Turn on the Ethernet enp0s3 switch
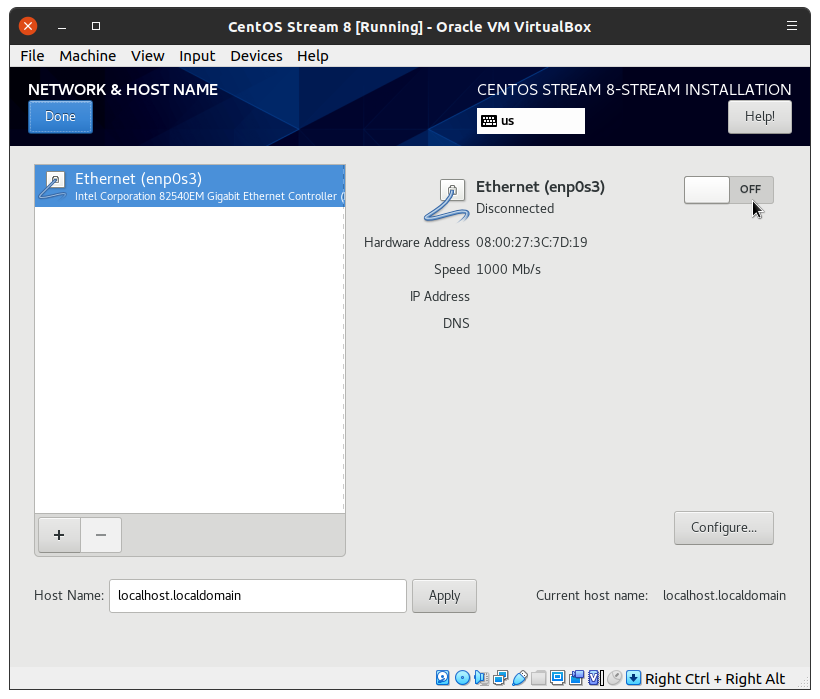The image size is (820, 699). pyautogui.click(x=728, y=189)
